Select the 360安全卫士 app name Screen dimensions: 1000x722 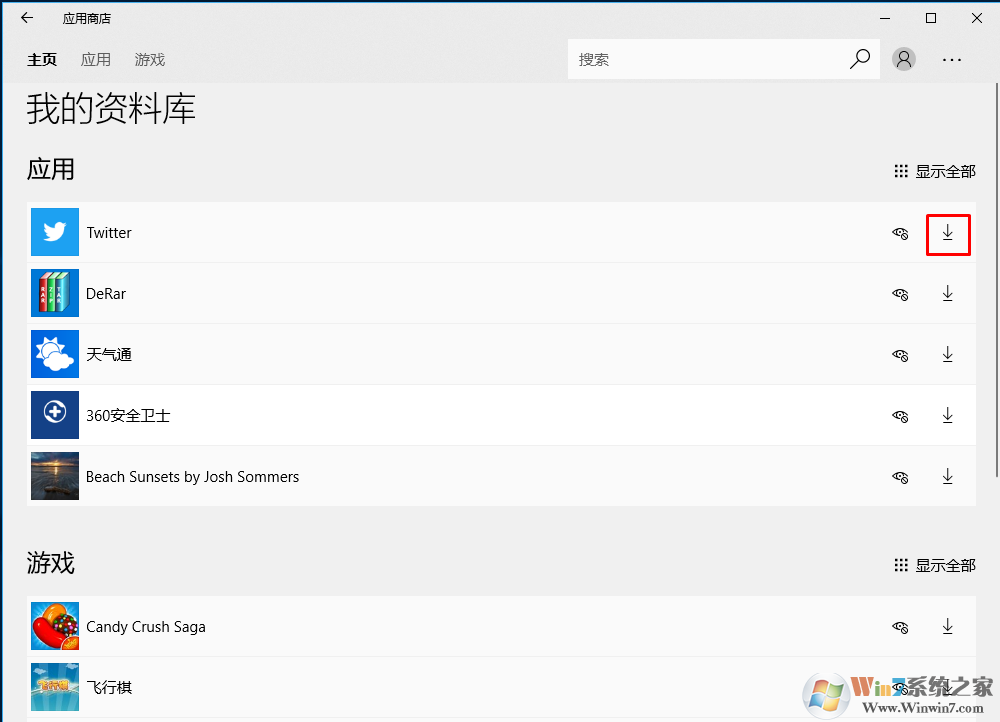(x=128, y=416)
